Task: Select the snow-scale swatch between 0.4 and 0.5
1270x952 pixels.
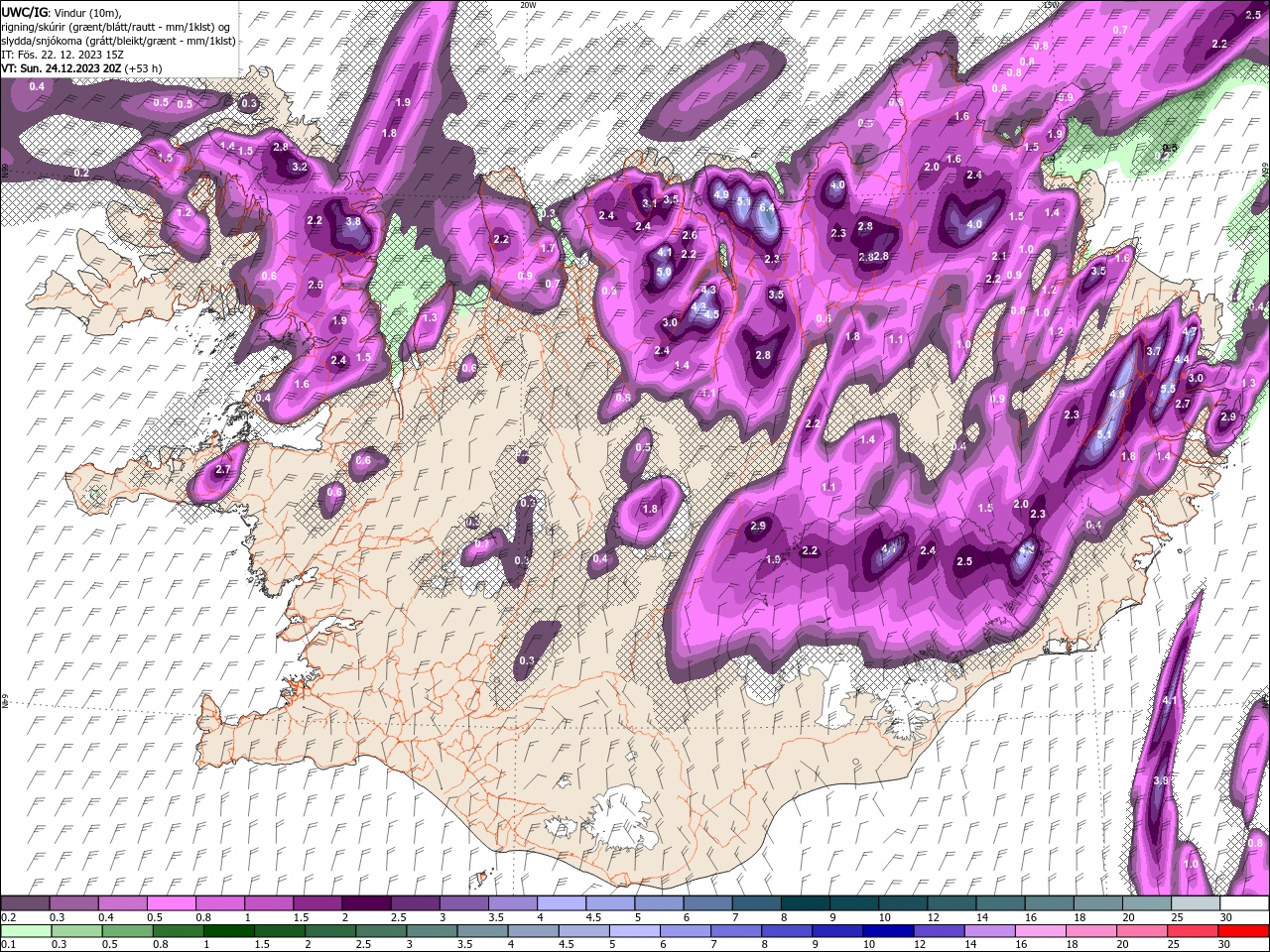Action: point(122,902)
